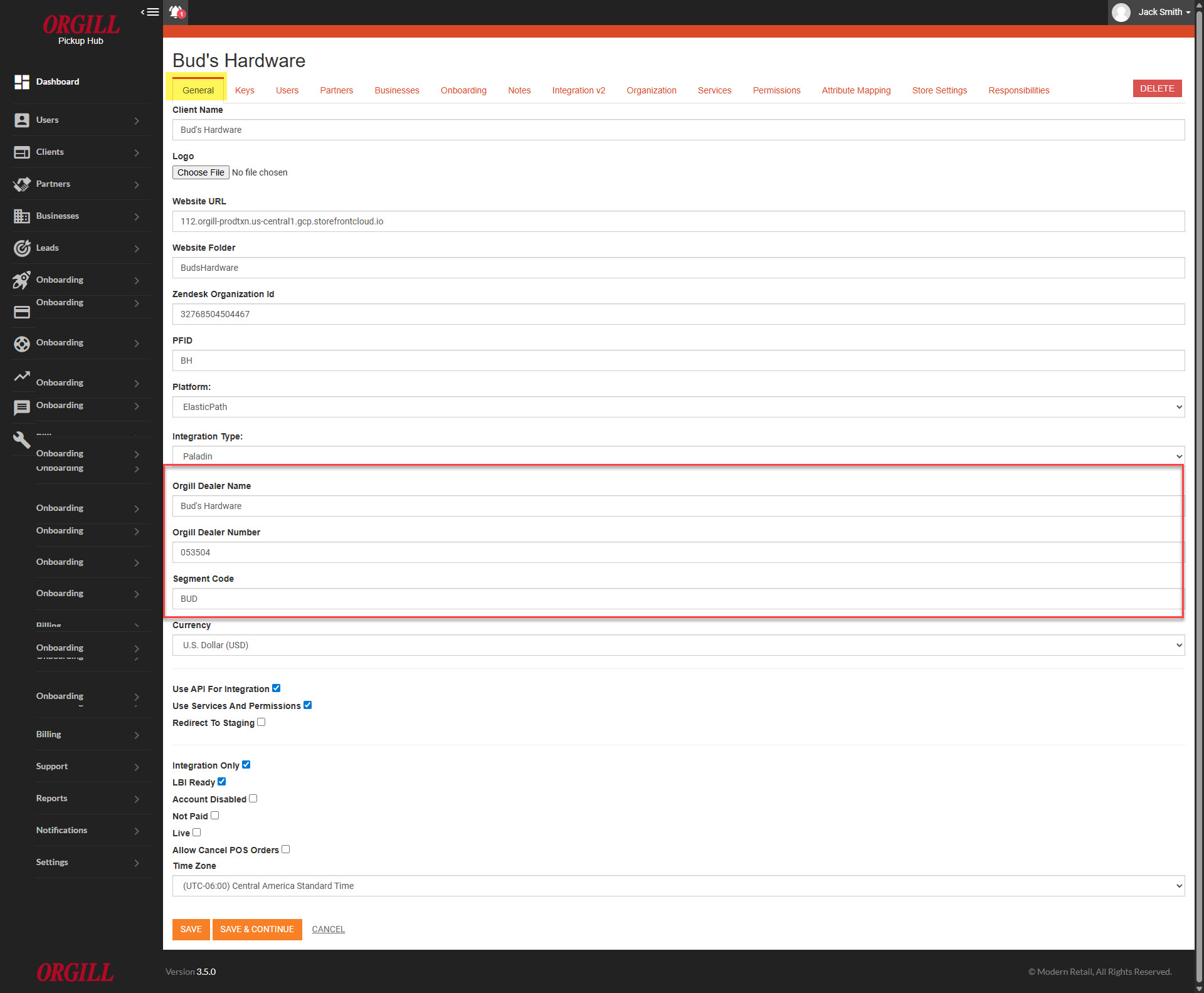Check the Account Disabled checkbox
Image resolution: width=1204 pixels, height=993 pixels.
pyautogui.click(x=253, y=799)
